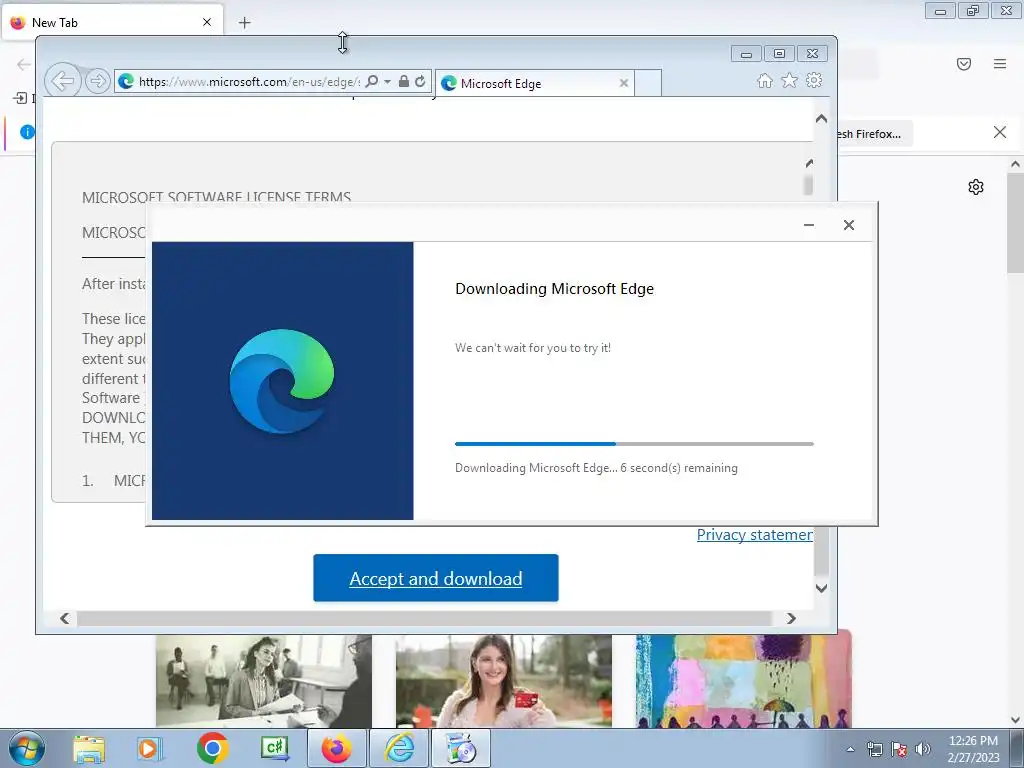Click the microsoft.com URL address field
This screenshot has height=768, width=1024.
point(249,82)
